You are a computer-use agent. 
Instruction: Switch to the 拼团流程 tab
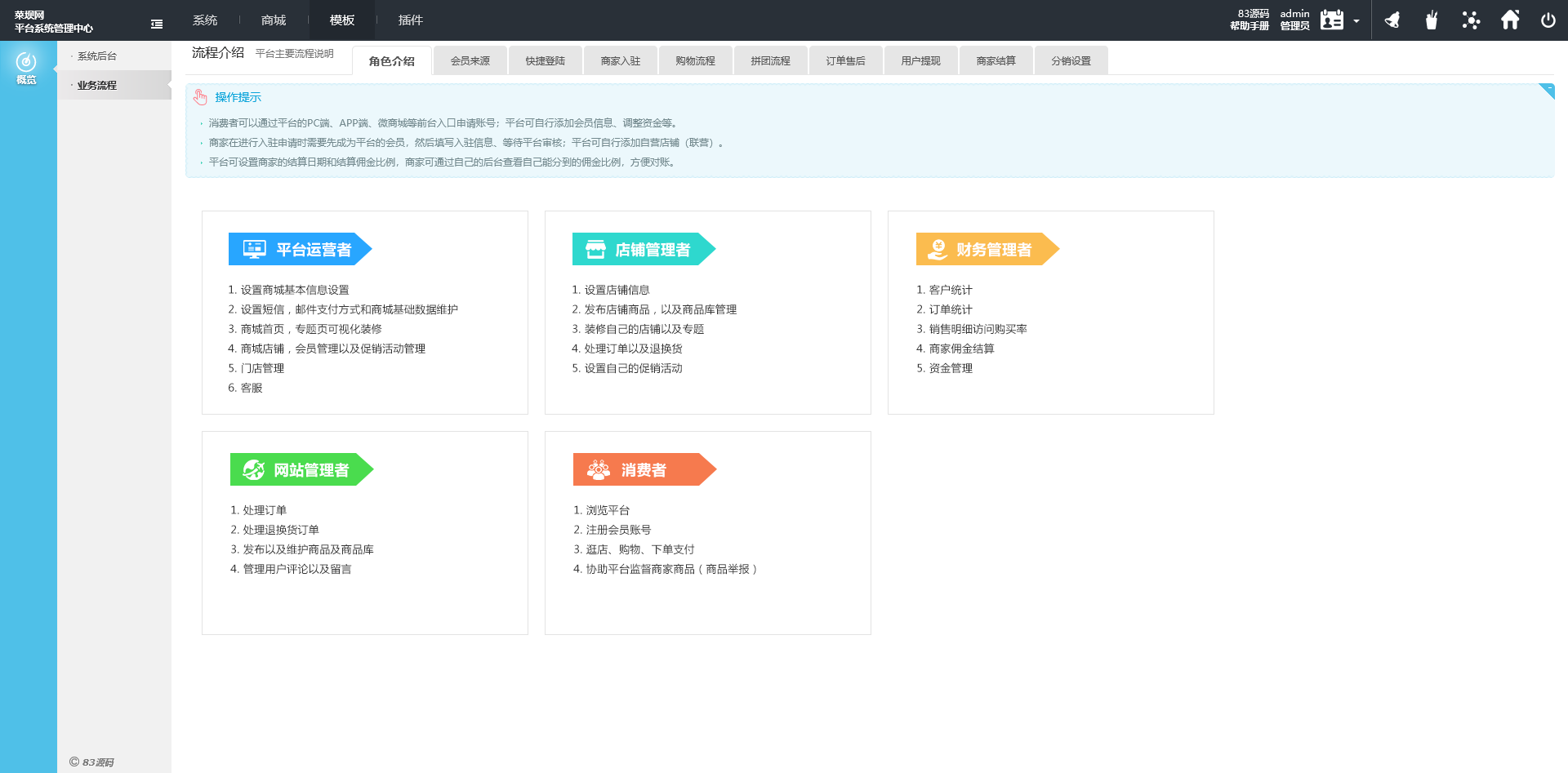[771, 61]
